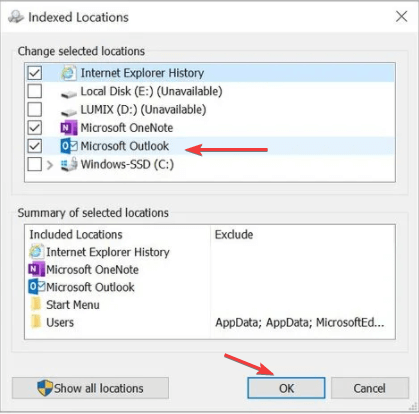Click the Windows-SSD (C:) drive icon
Viewport: 419px width, 414px height.
[x=69, y=165]
